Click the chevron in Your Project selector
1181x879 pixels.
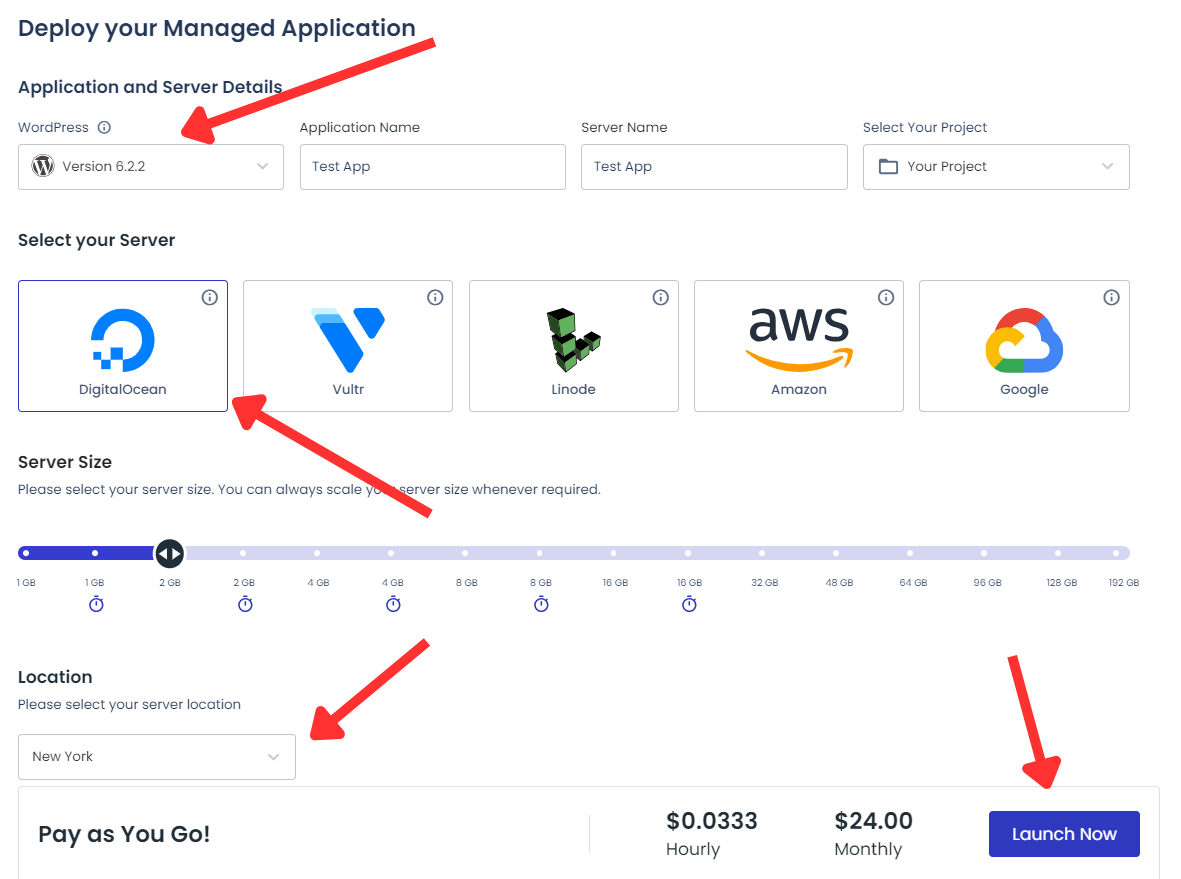pyautogui.click(x=1107, y=166)
